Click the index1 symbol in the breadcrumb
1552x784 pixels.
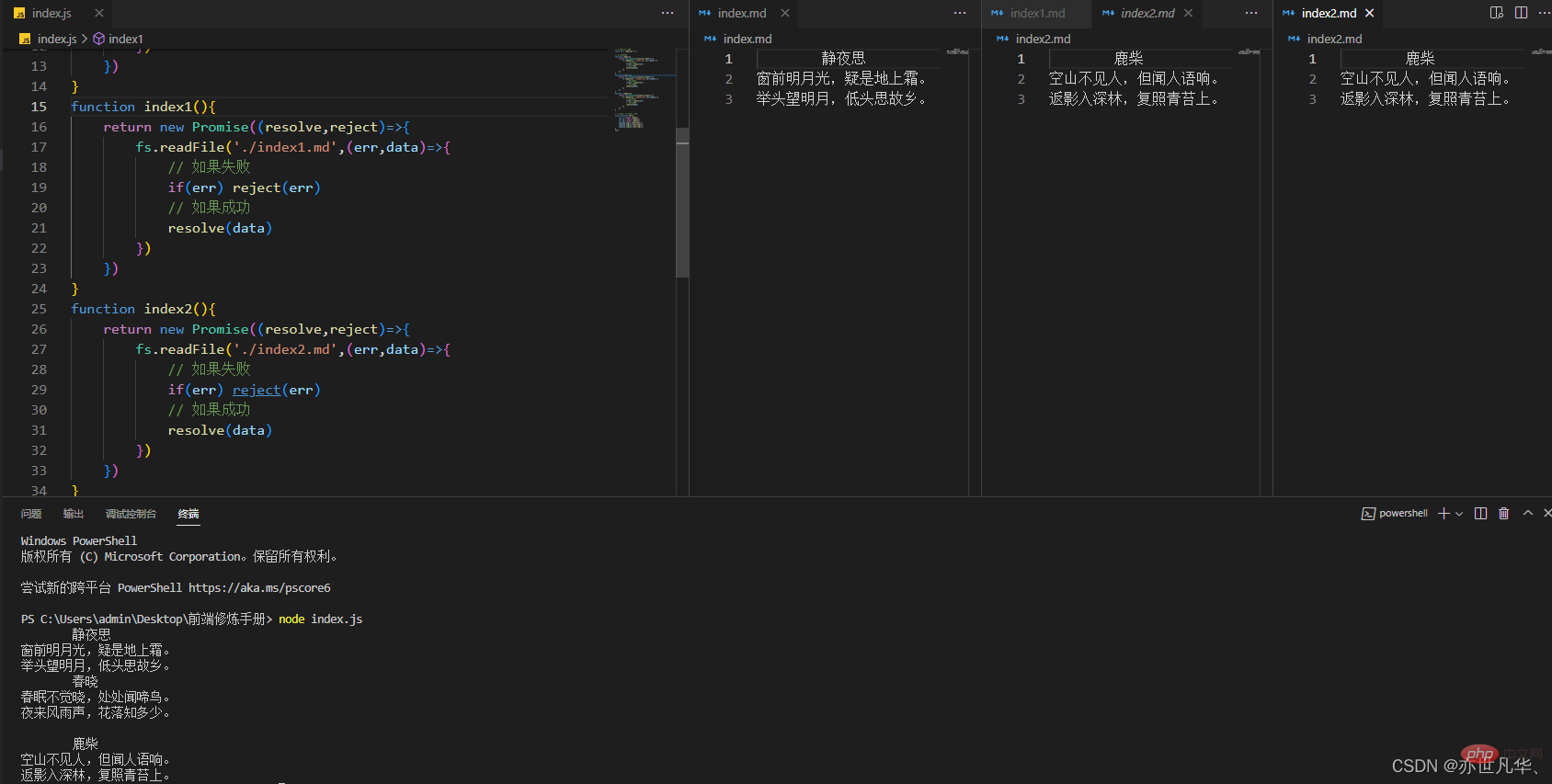[125, 39]
